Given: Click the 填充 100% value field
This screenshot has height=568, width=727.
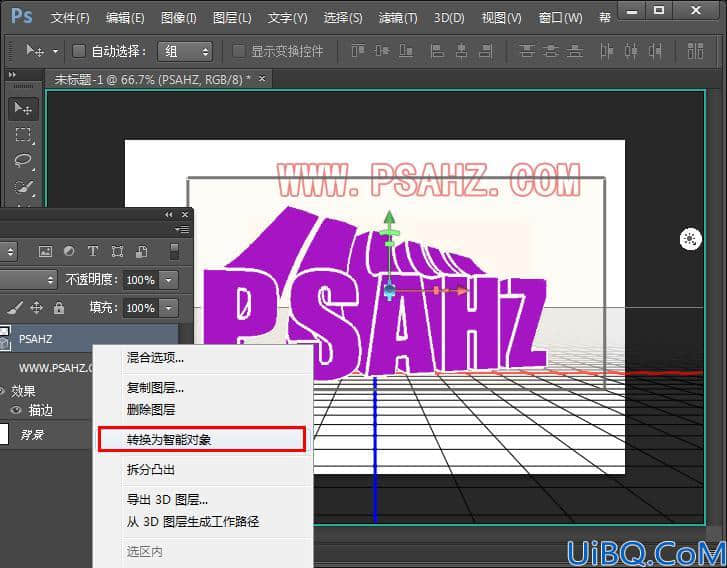Looking at the screenshot, I should (x=140, y=308).
